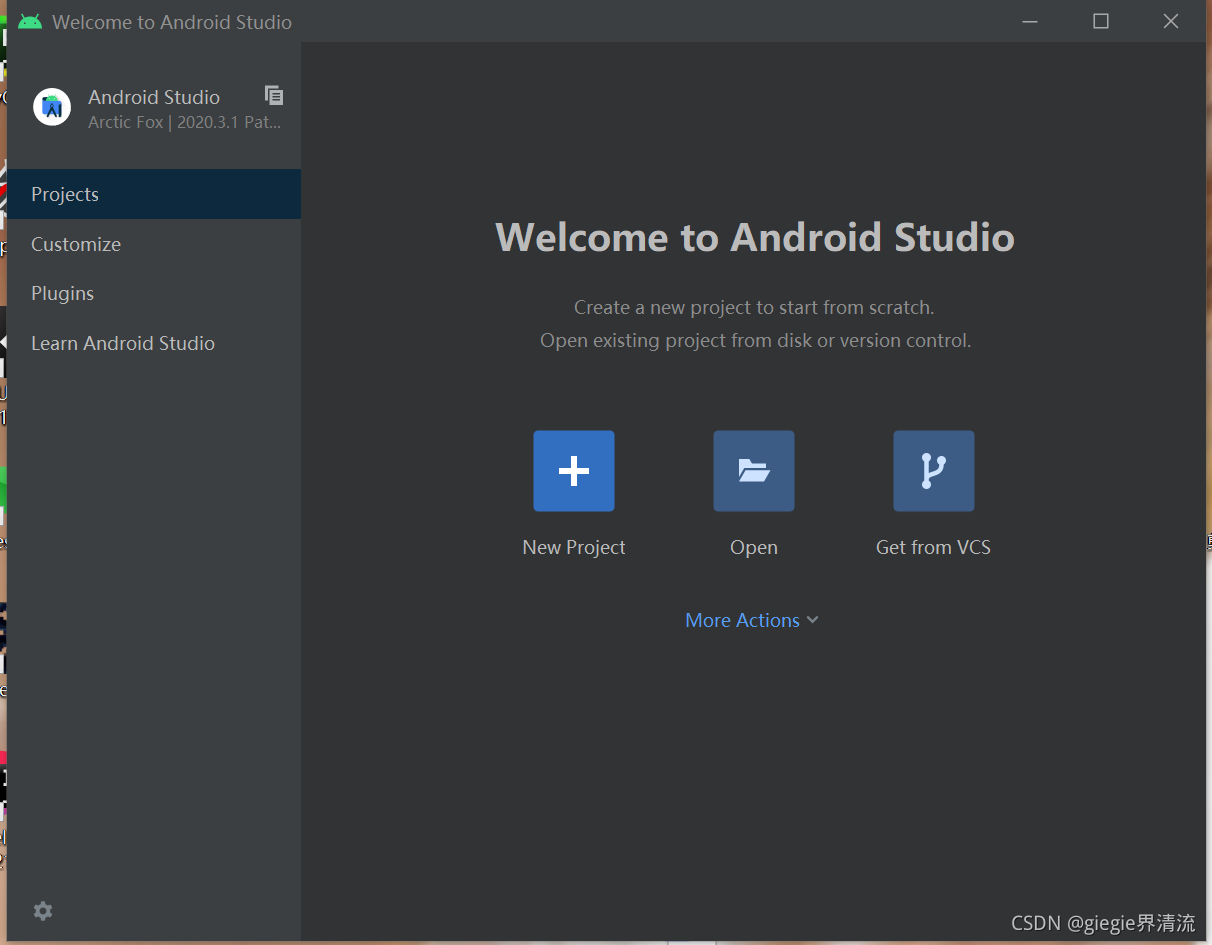Open the Plugins tab
1212x945 pixels.
pos(154,293)
